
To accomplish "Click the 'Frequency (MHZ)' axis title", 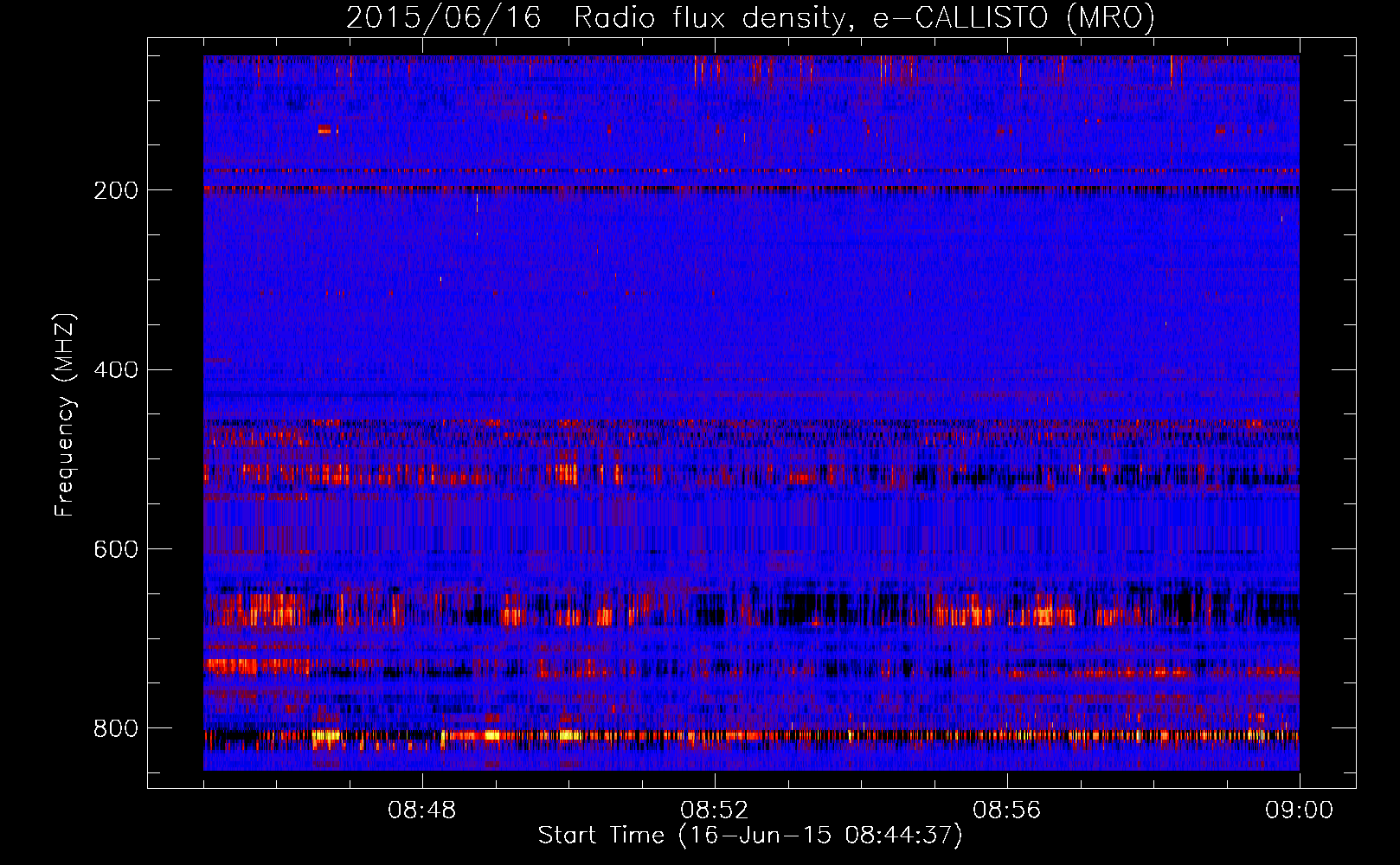I will [x=65, y=414].
